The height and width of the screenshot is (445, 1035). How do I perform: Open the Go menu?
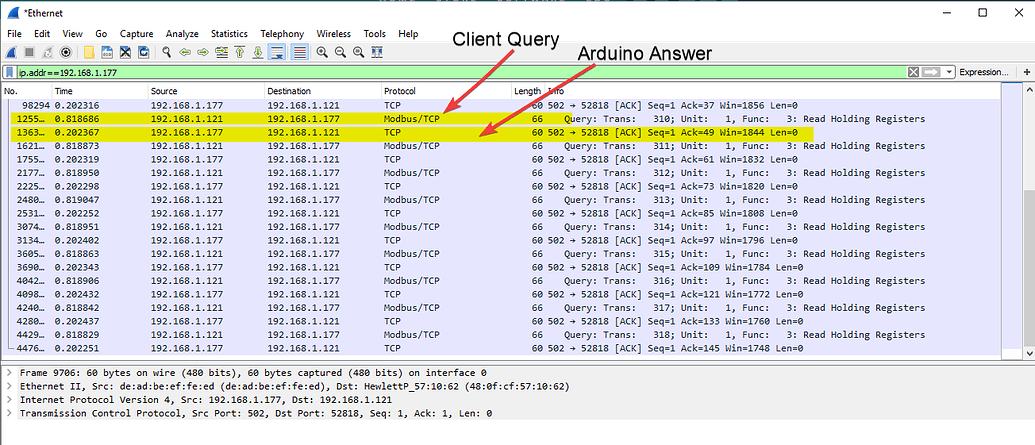pyautogui.click(x=101, y=34)
